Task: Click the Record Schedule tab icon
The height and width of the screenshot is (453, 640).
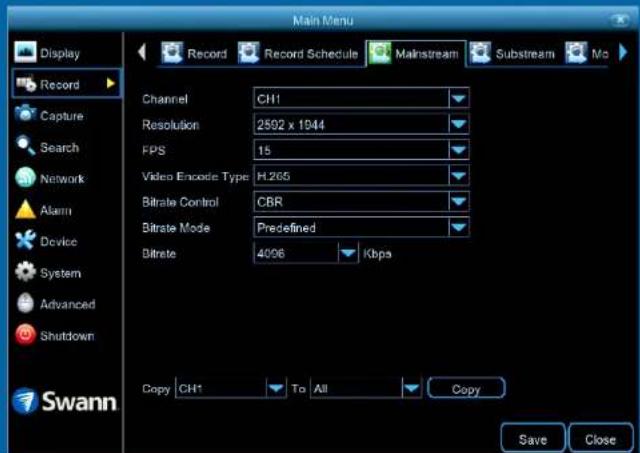Action: 248,53
